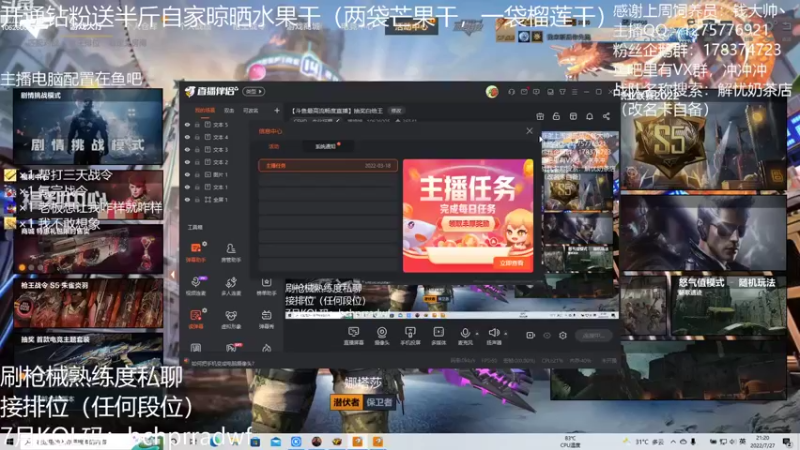800x450 pixels.
Task: Select the 潜伏者 faction button in game
Action: (x=346, y=403)
